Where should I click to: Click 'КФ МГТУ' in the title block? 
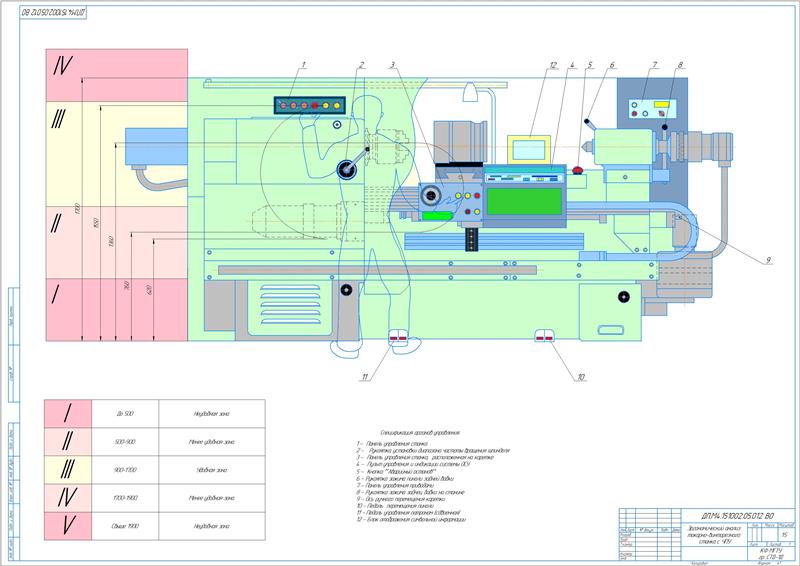click(770, 551)
